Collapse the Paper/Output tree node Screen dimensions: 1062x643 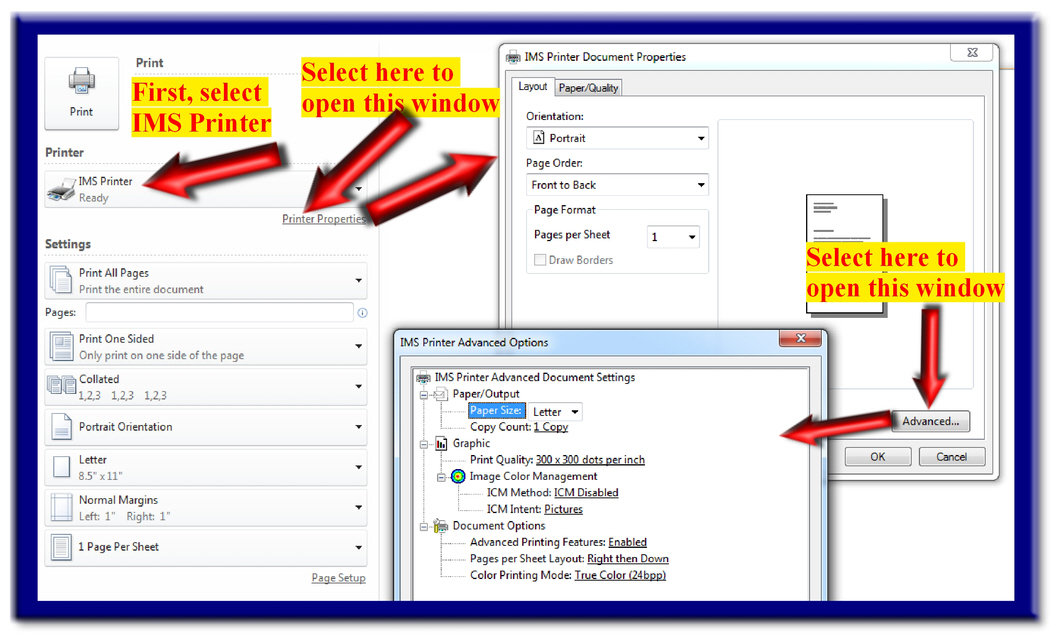click(424, 395)
